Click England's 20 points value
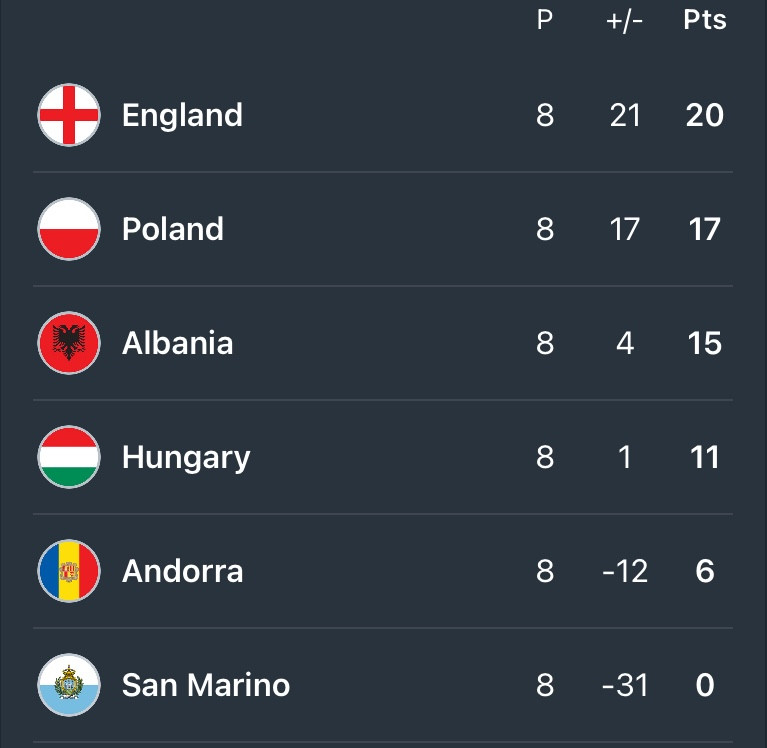Screen dimensions: 767x748 pos(705,115)
